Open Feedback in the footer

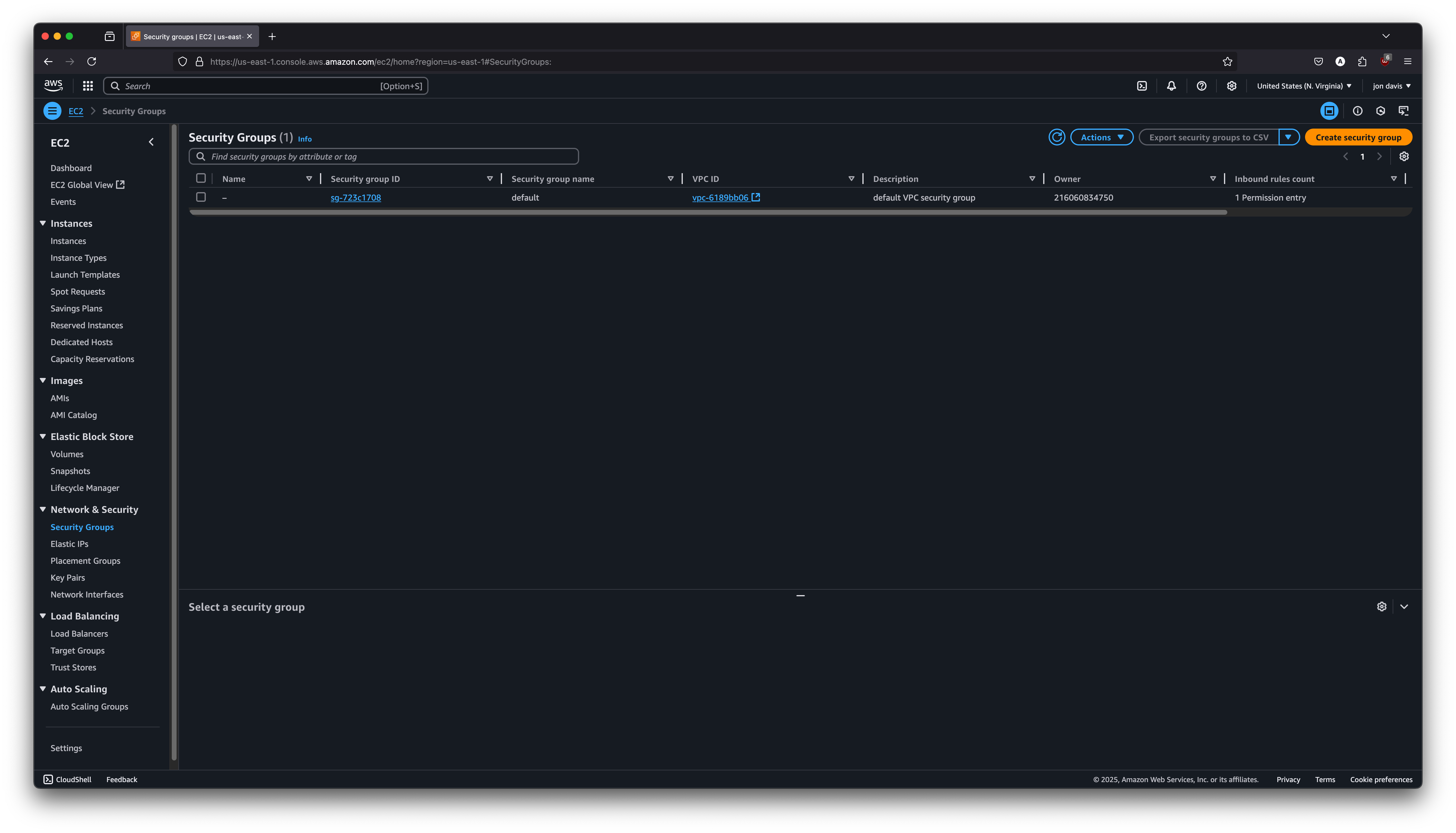pyautogui.click(x=121, y=779)
